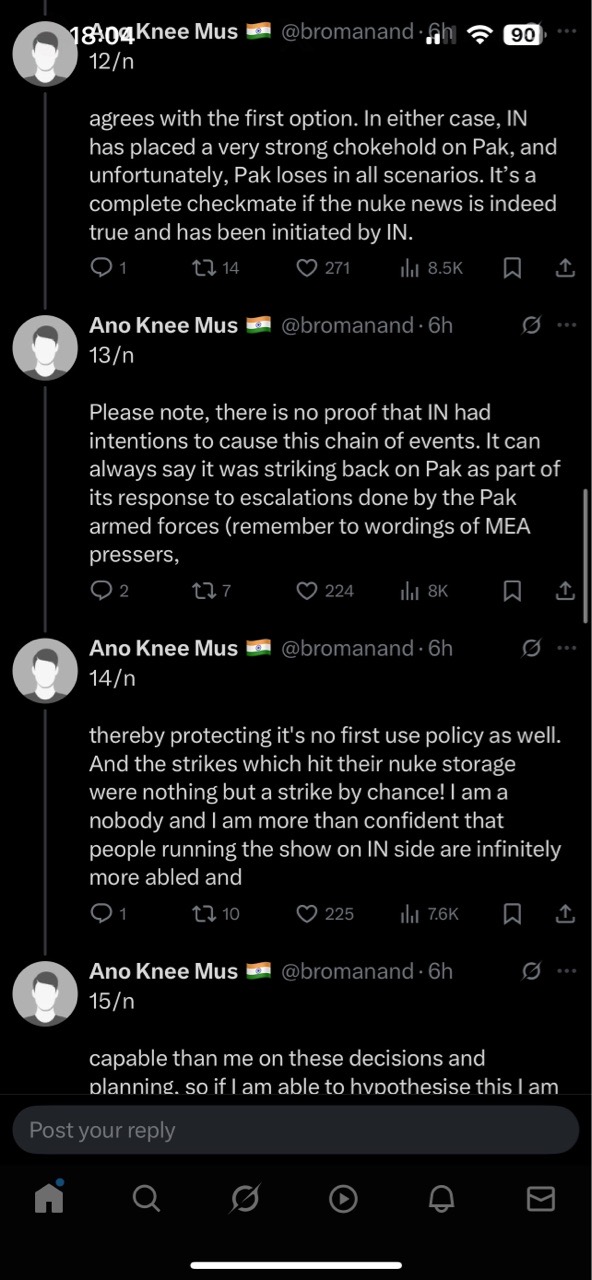
Task: Like the 12/n post with 271 likes
Action: (324, 267)
